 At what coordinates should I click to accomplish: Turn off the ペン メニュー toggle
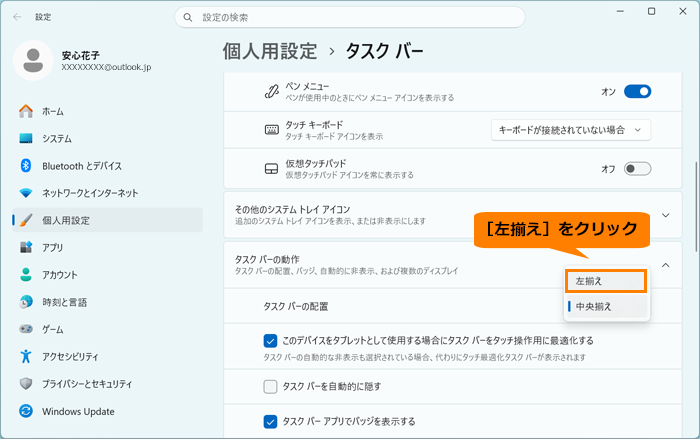(x=638, y=92)
